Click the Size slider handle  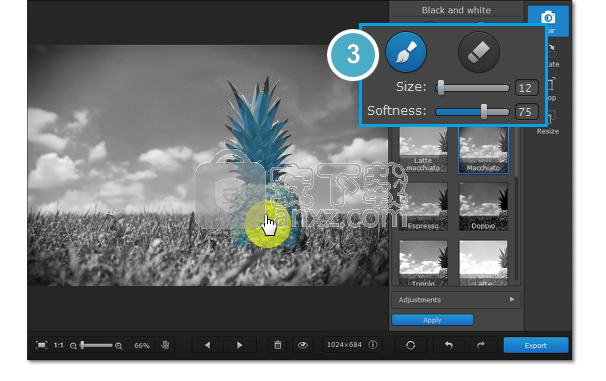tap(441, 88)
